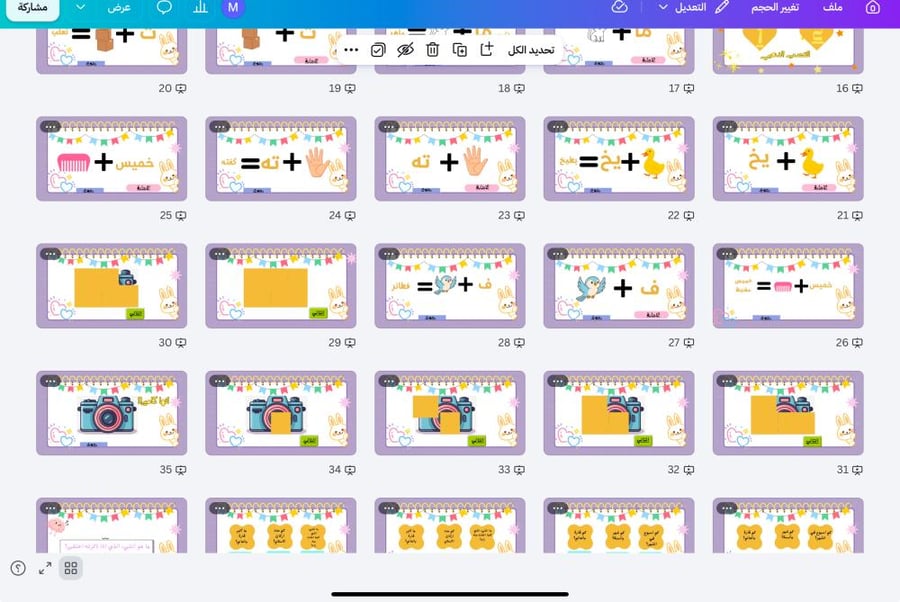Viewport: 900px width, 602px height.
Task: Open the comments speech bubble icon
Action: 164,7
